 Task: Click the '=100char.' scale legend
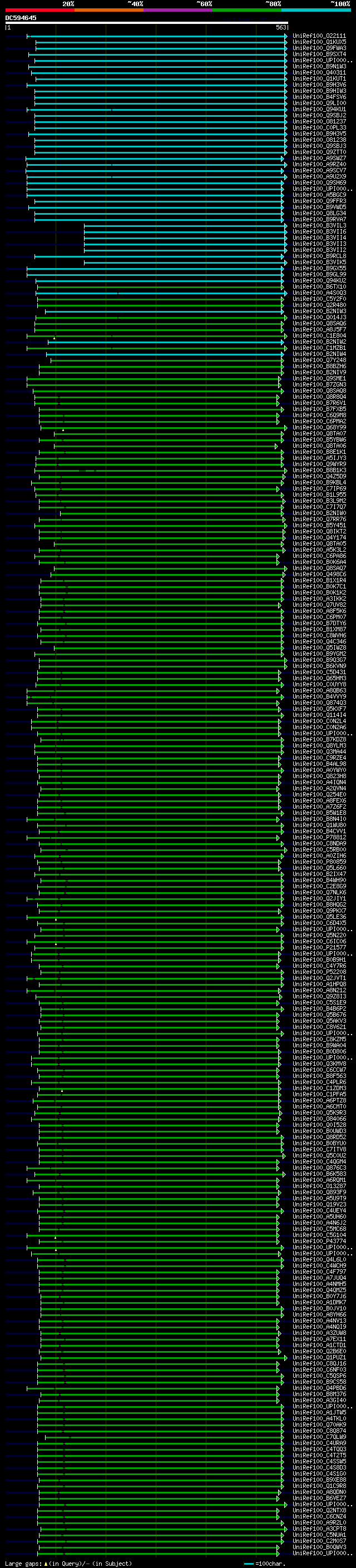point(271,1563)
